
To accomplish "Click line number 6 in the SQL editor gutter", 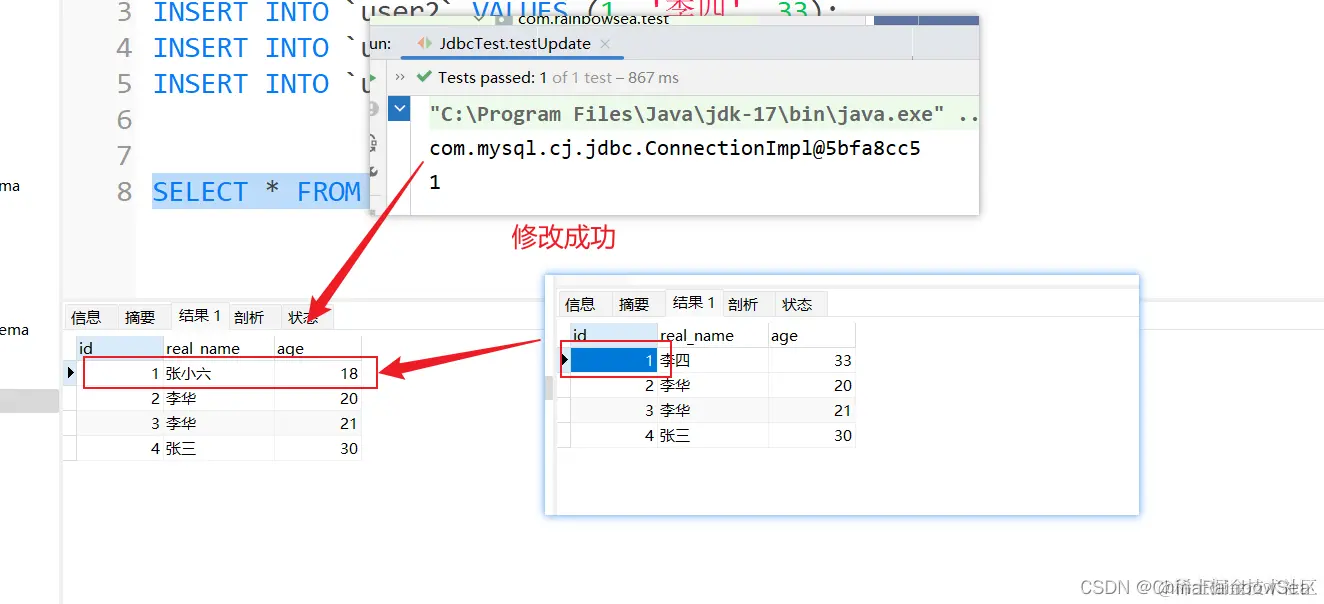I will coord(124,120).
